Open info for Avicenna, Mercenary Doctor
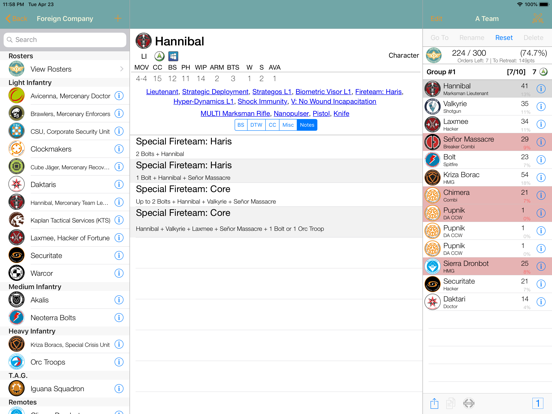 (x=119, y=96)
